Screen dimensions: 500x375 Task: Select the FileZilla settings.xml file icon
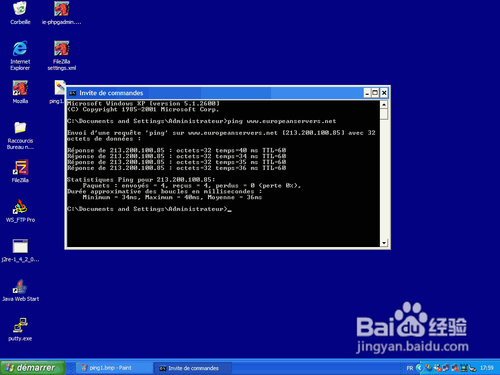(x=62, y=55)
